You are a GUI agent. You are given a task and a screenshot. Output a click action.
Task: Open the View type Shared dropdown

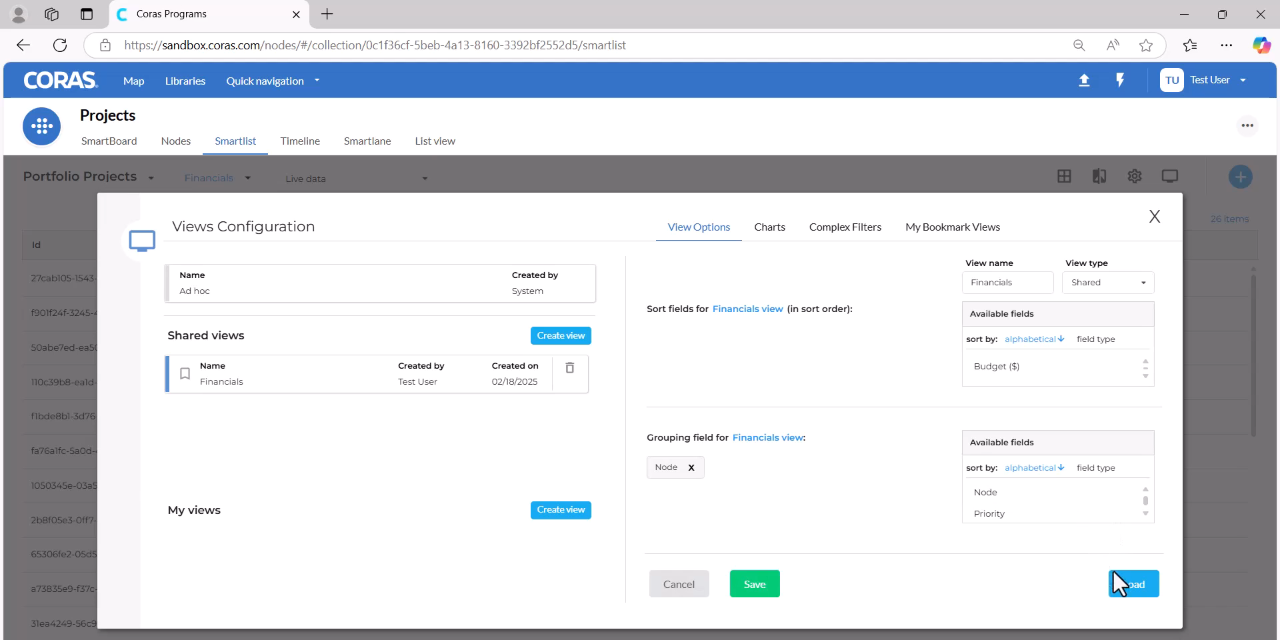click(1108, 282)
